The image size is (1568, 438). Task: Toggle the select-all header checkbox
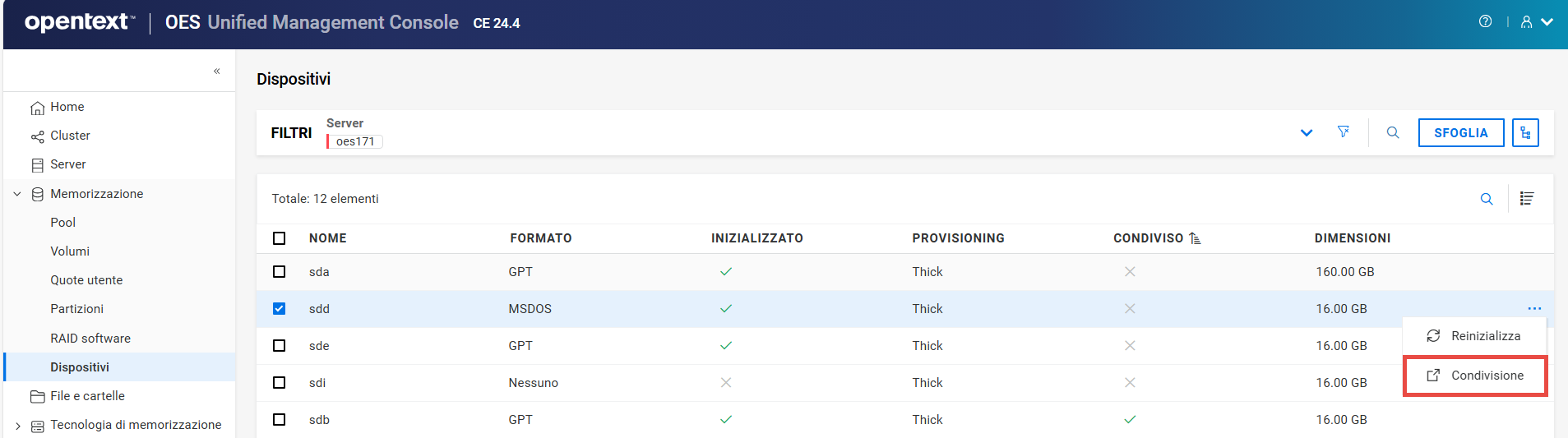pyautogui.click(x=280, y=238)
